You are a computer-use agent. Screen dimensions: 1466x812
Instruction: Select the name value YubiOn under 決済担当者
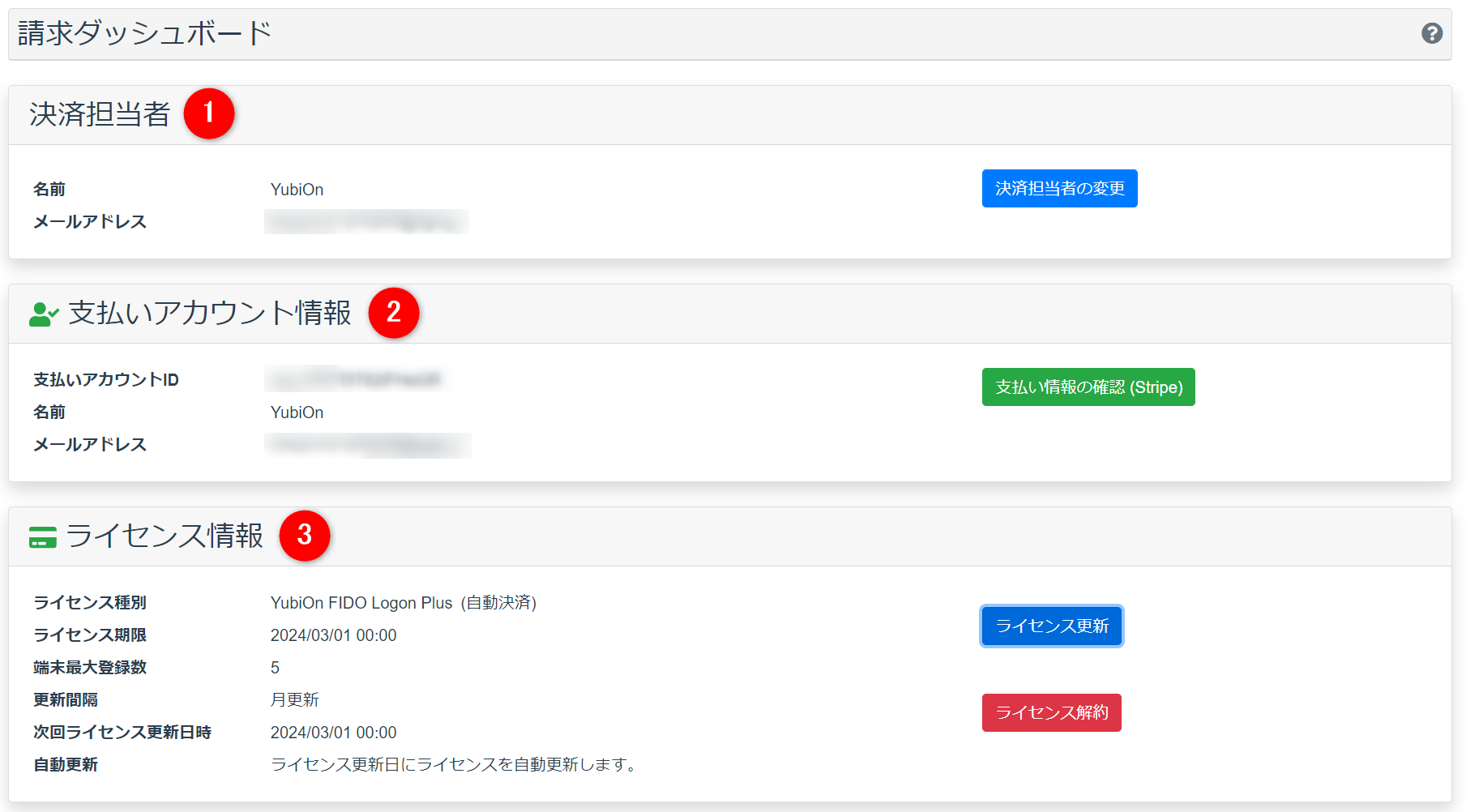pyautogui.click(x=297, y=190)
